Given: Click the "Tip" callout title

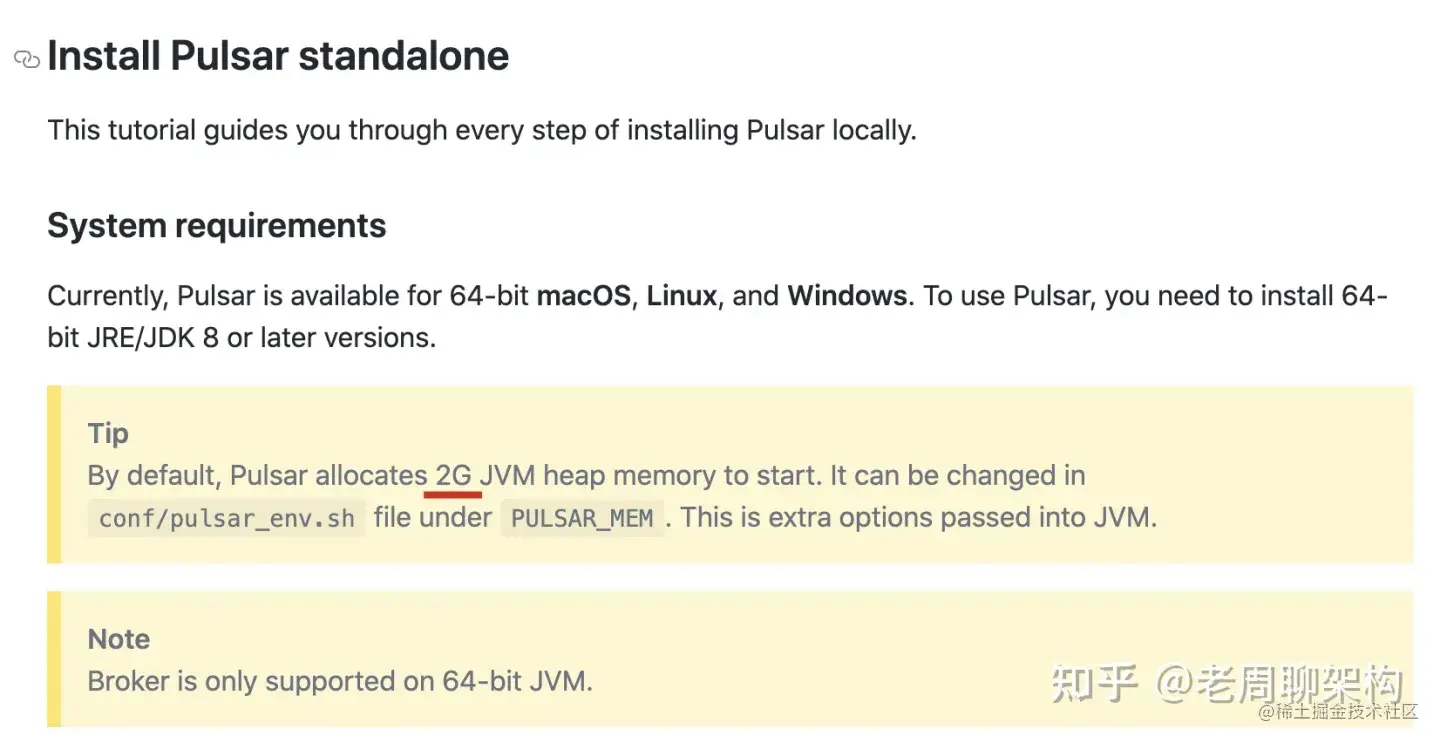Looking at the screenshot, I should pos(108,433).
